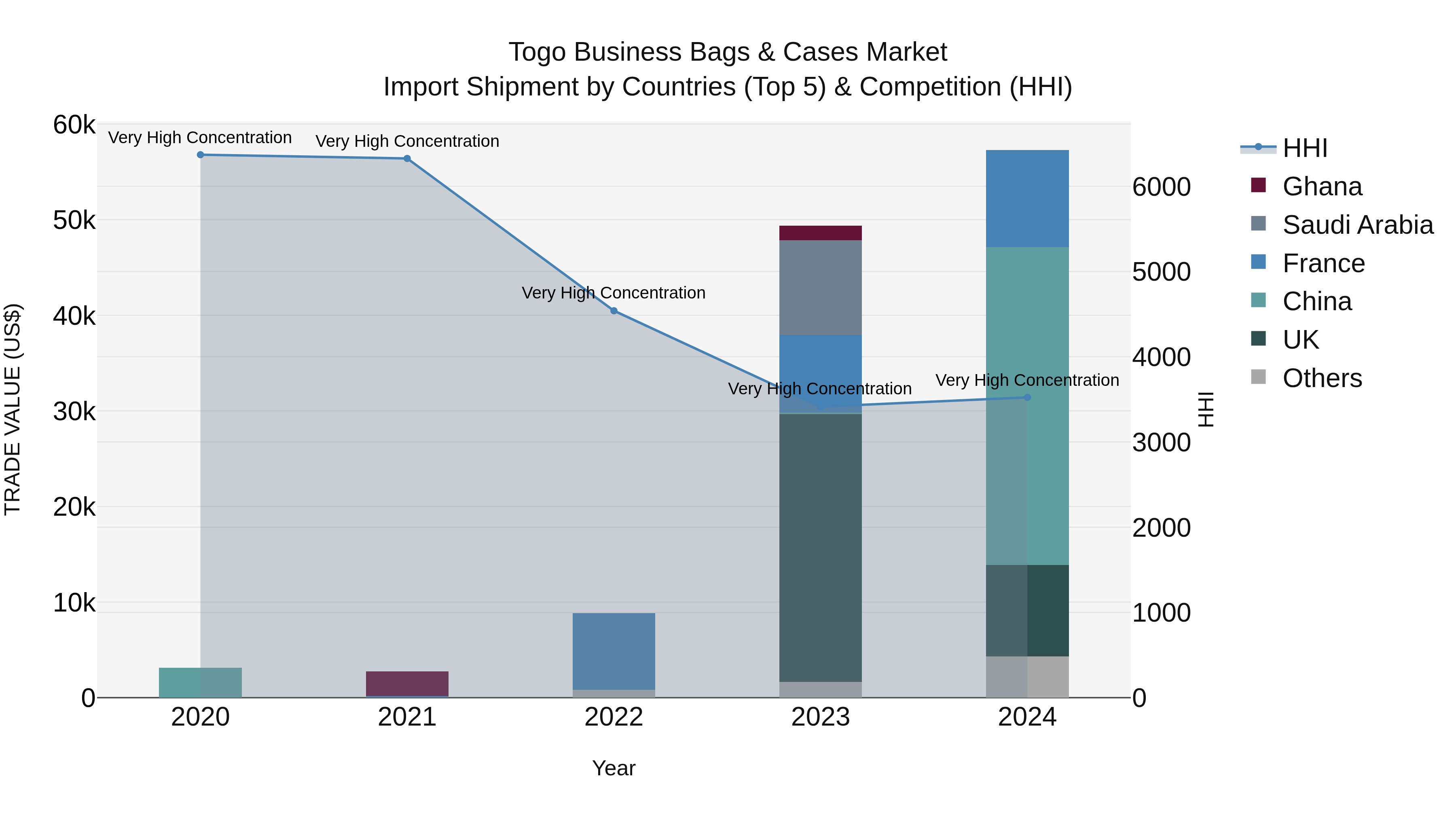Viewport: 1456px width, 819px height.
Task: Select the 2022 Others bar segment
Action: [x=614, y=694]
